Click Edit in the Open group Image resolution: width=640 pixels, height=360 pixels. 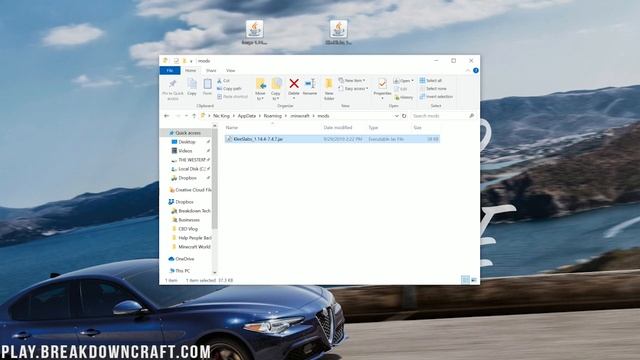click(400, 89)
